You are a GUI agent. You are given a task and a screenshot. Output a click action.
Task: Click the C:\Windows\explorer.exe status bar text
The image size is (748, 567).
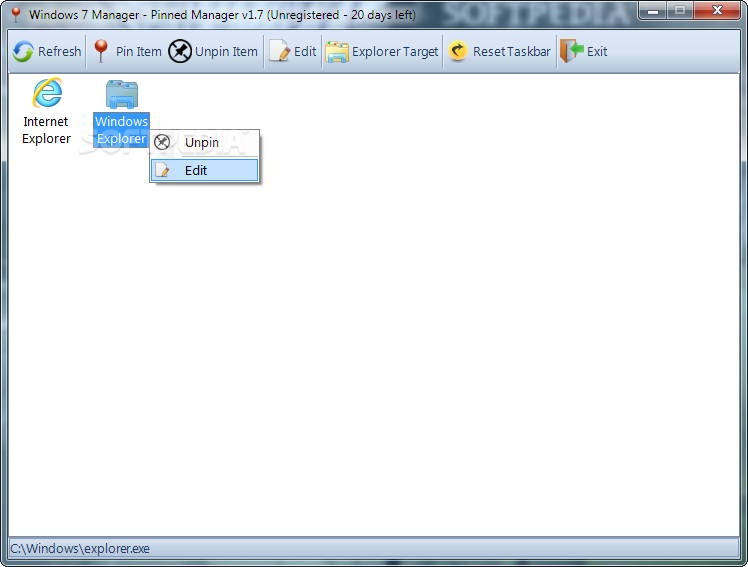coord(80,548)
